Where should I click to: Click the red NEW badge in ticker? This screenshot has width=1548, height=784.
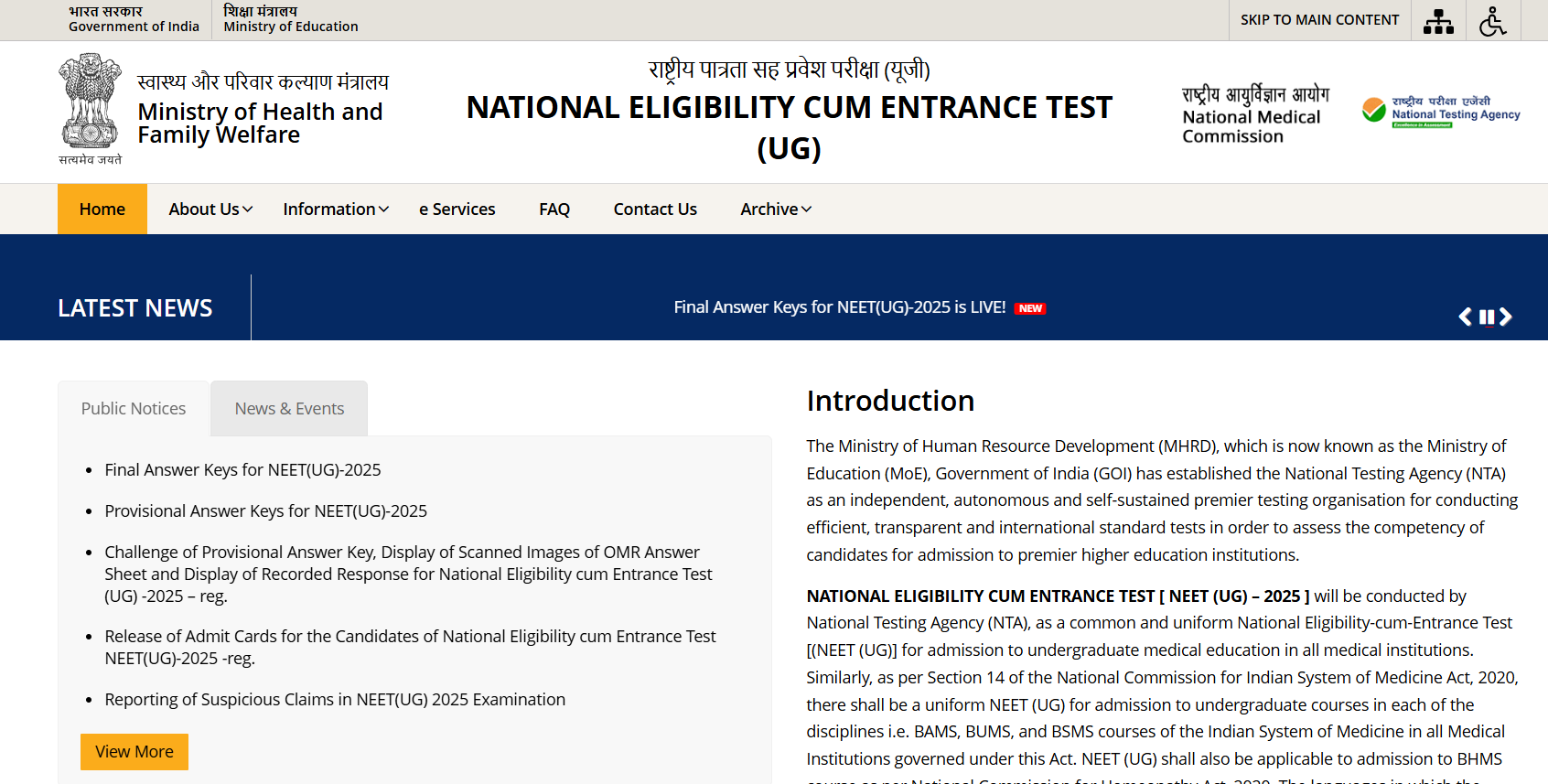tap(1030, 308)
